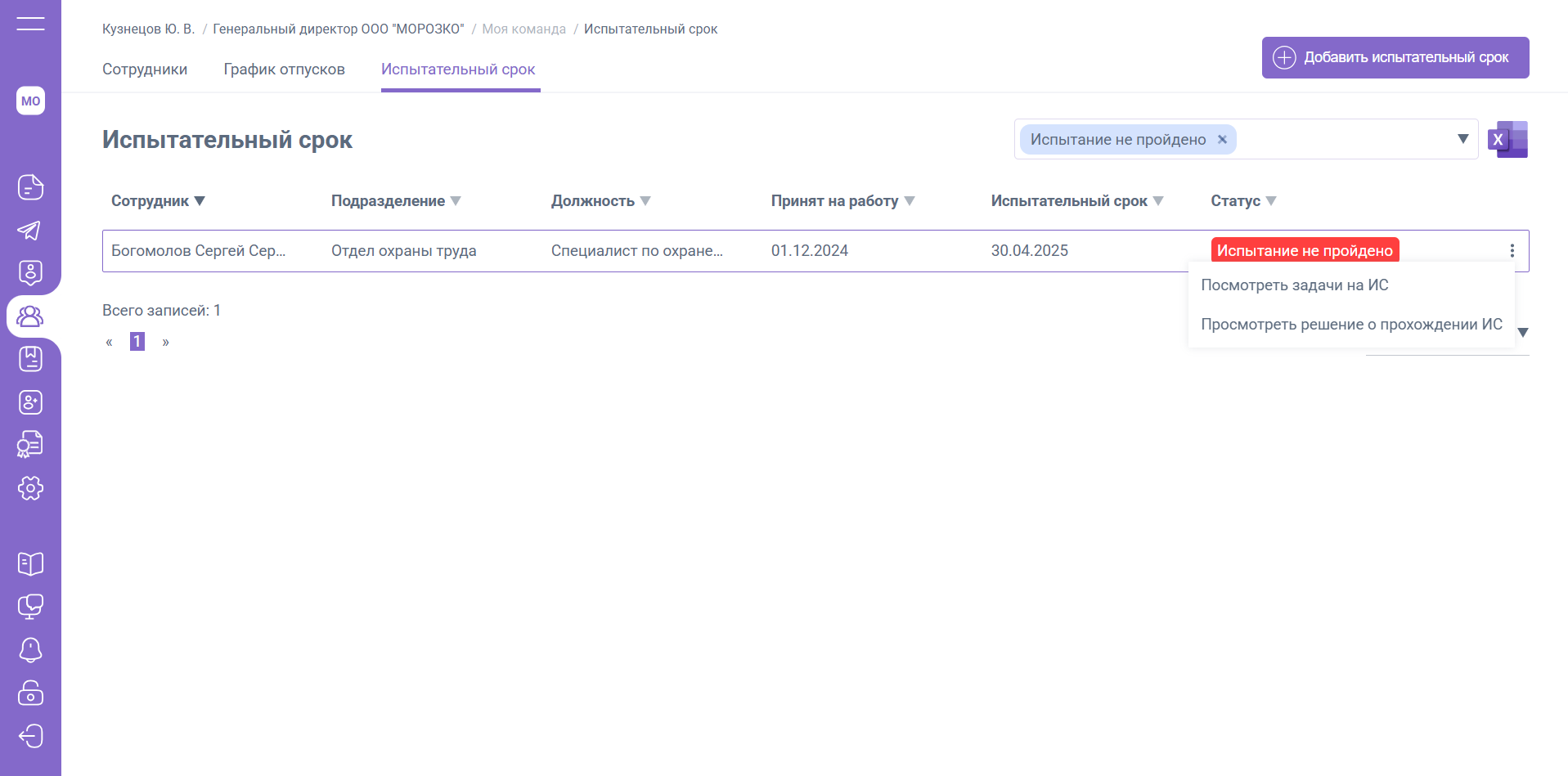Select 'Просмотреть решение о прохождении ИС'
Image resolution: width=1568 pixels, height=776 pixels.
[1351, 325]
